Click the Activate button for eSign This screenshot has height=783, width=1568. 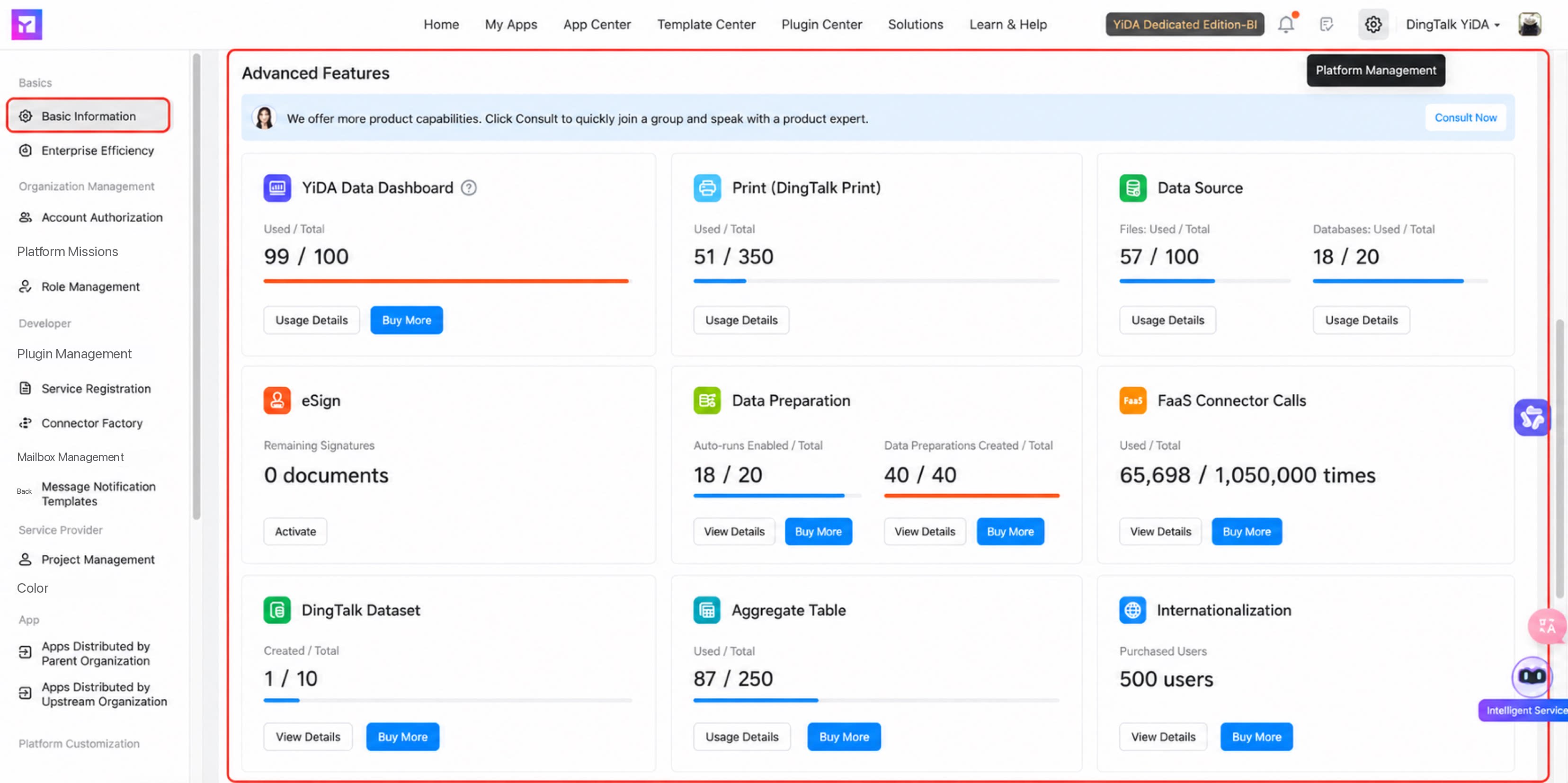coord(295,532)
